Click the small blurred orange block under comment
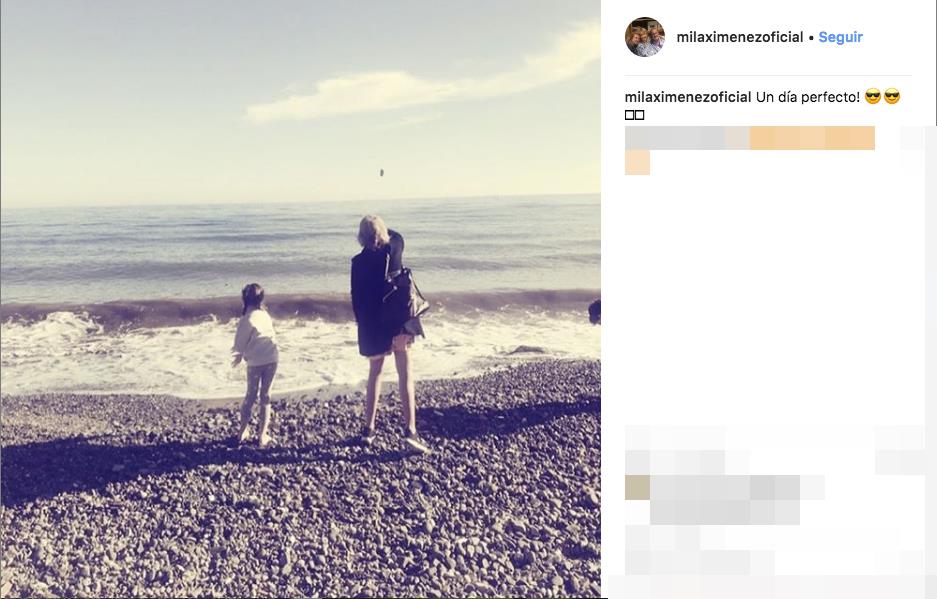 coord(637,163)
